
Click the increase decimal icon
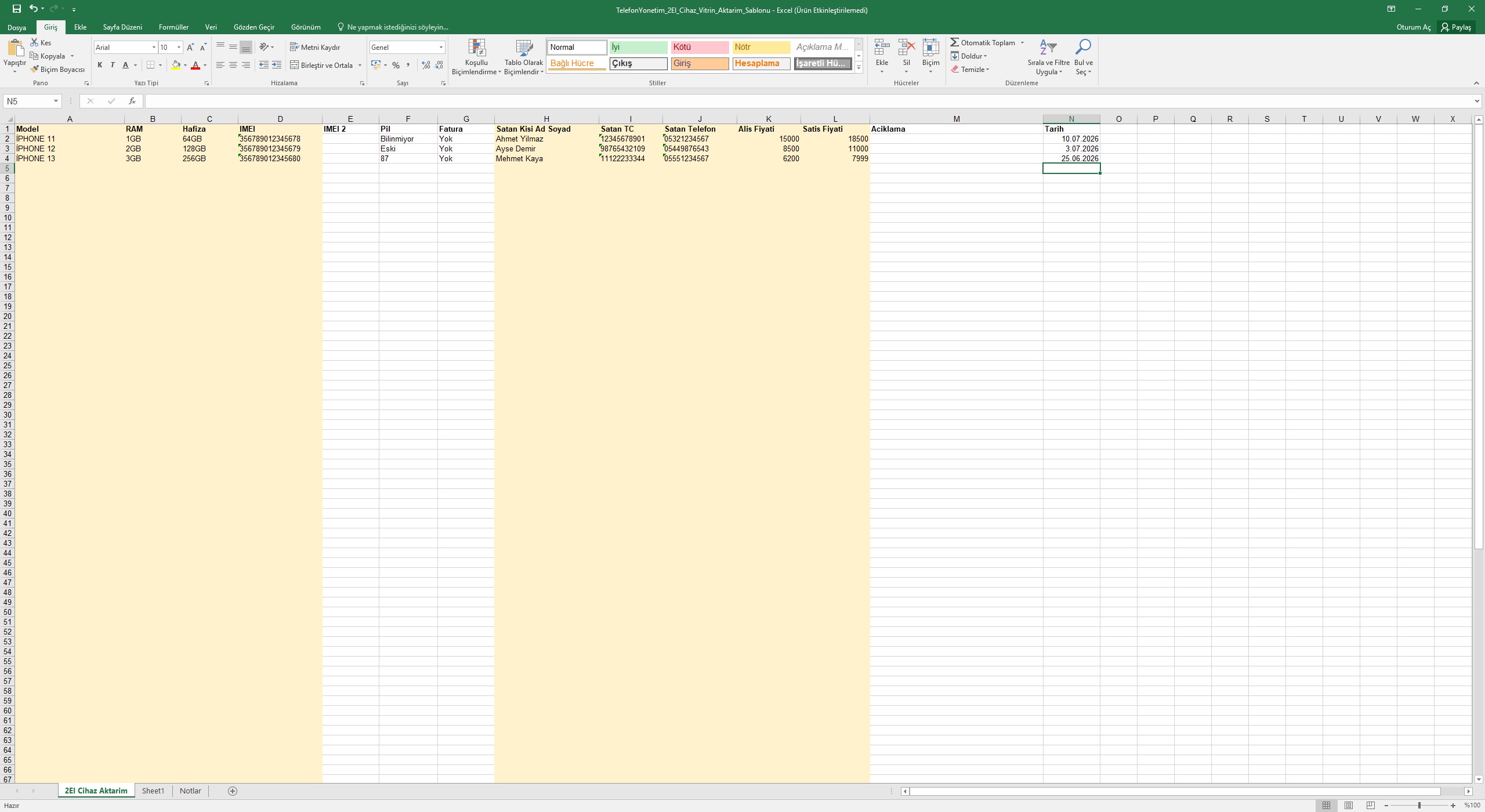[426, 65]
